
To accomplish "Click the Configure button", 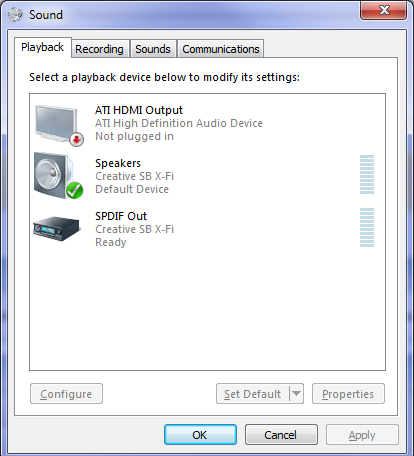I will click(x=66, y=394).
